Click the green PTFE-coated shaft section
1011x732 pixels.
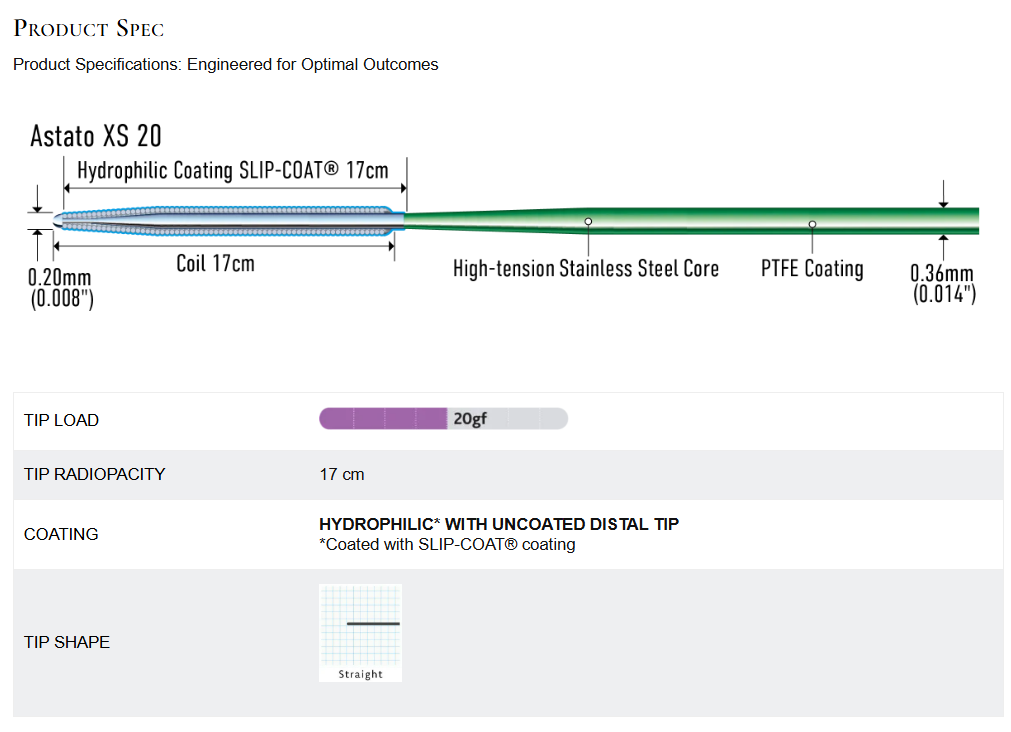tap(691, 221)
